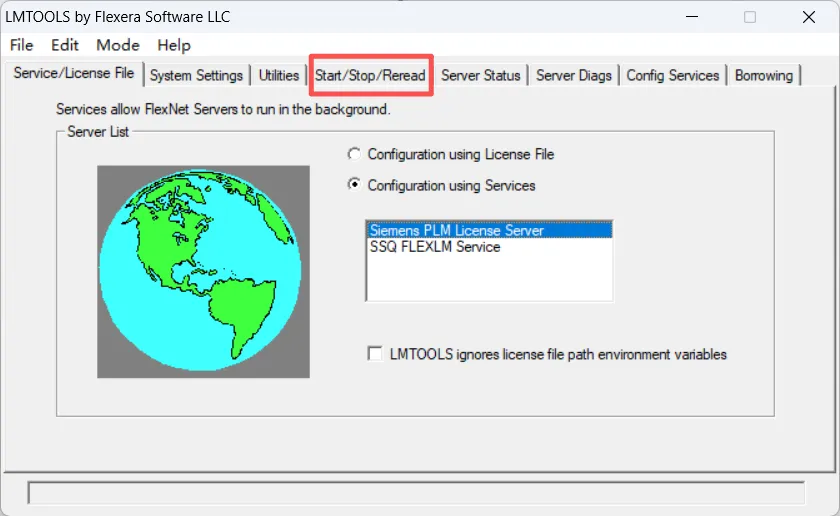Open the Mode menu
This screenshot has height=516, width=840.
pyautogui.click(x=118, y=45)
